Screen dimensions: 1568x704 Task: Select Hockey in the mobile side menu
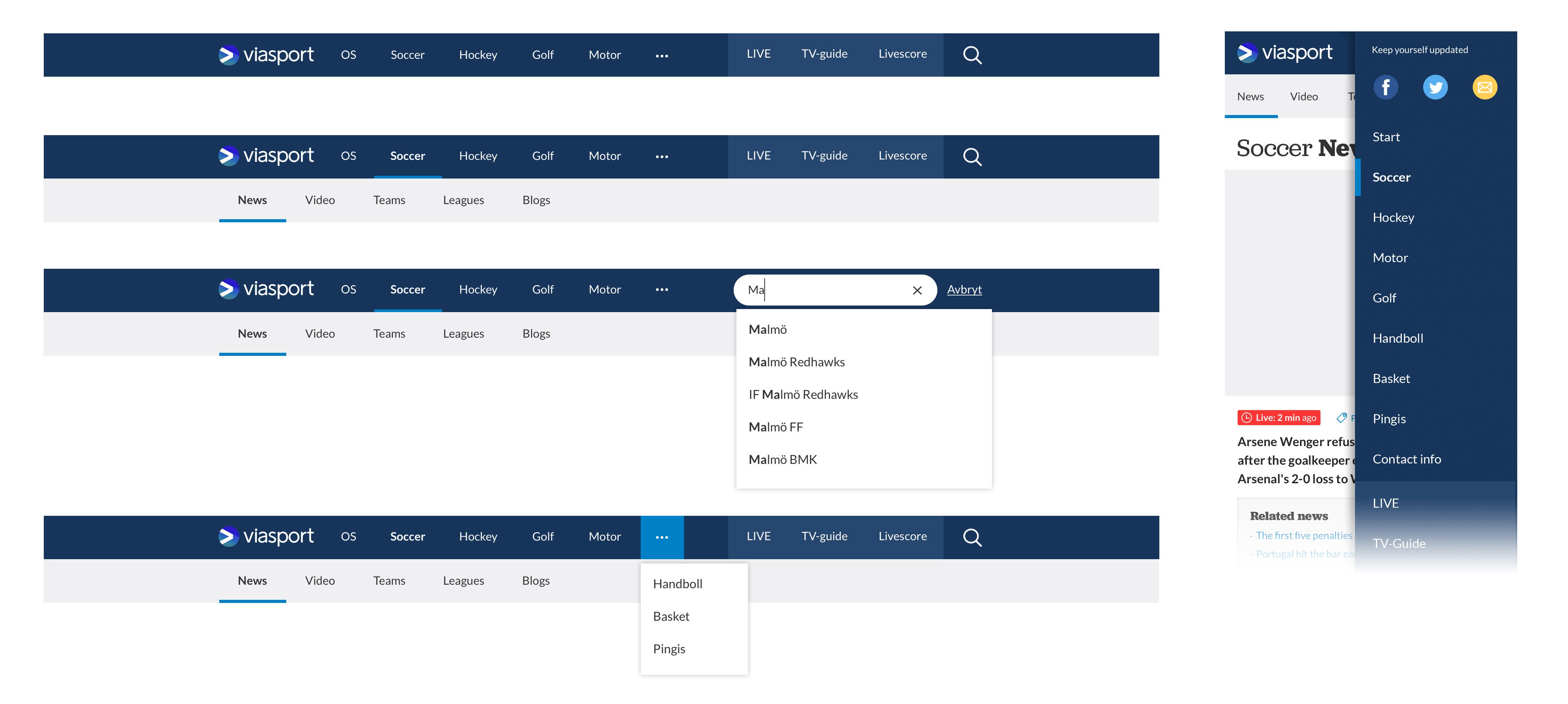(x=1393, y=217)
